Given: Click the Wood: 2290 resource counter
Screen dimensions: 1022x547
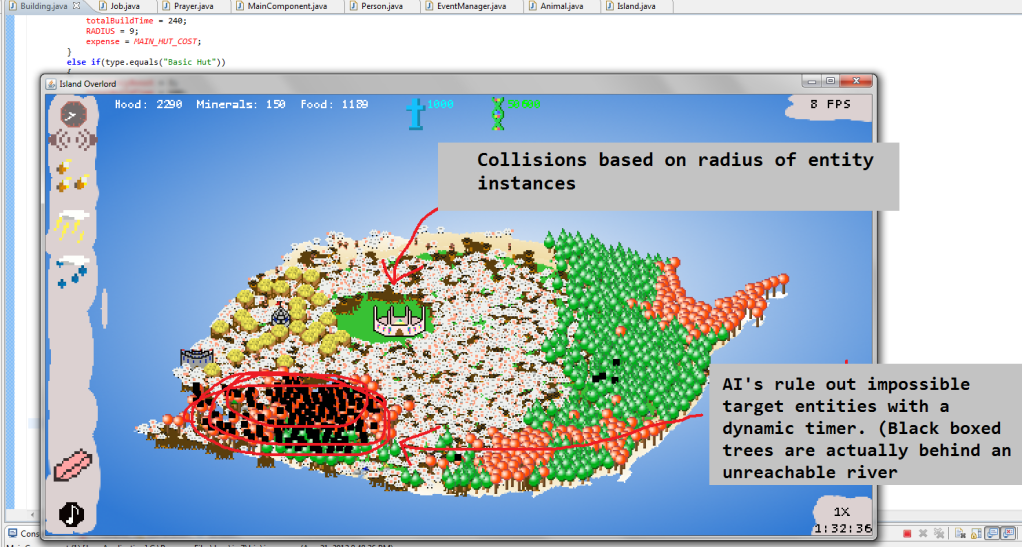Looking at the screenshot, I should [x=149, y=104].
